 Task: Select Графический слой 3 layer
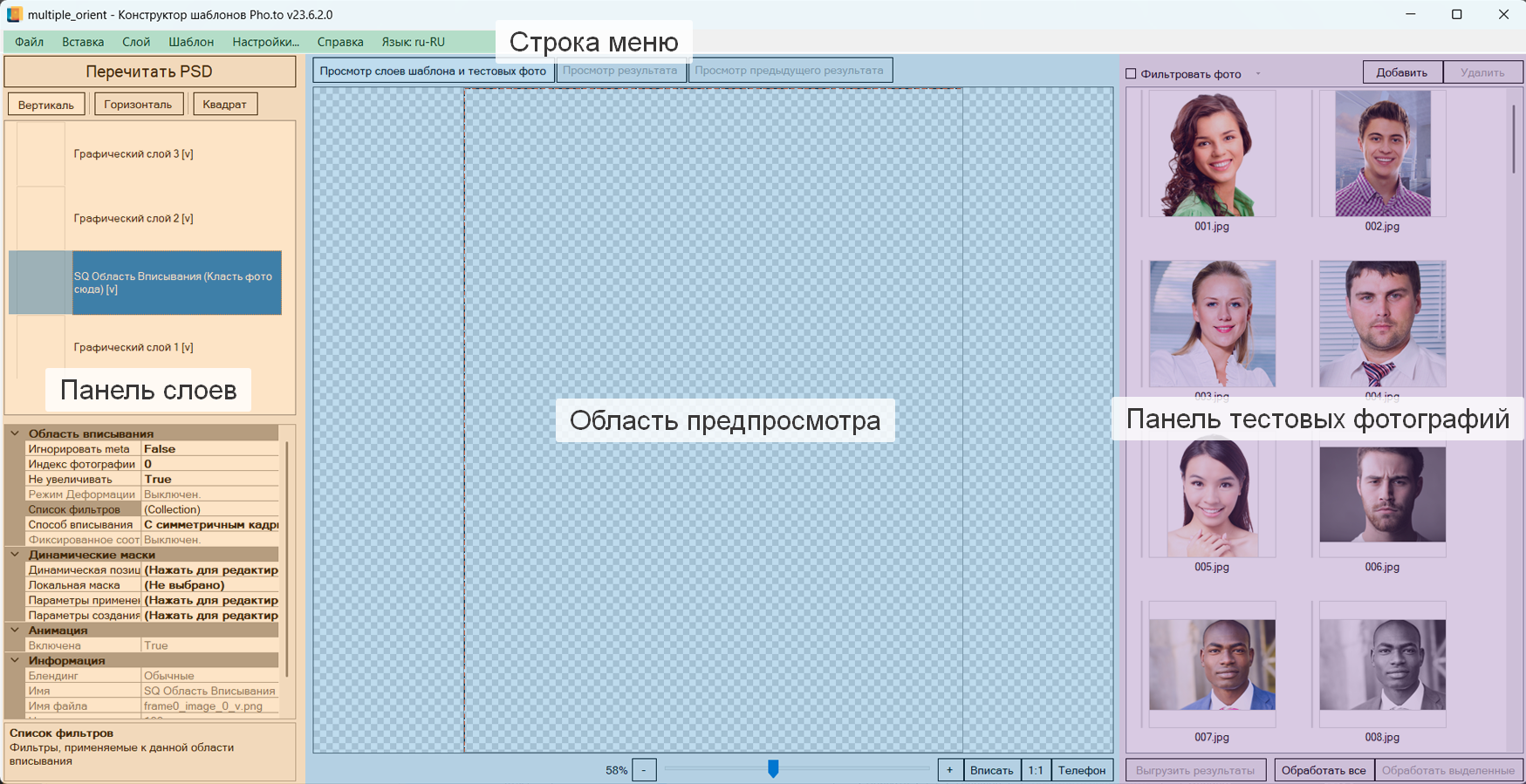pyautogui.click(x=133, y=154)
